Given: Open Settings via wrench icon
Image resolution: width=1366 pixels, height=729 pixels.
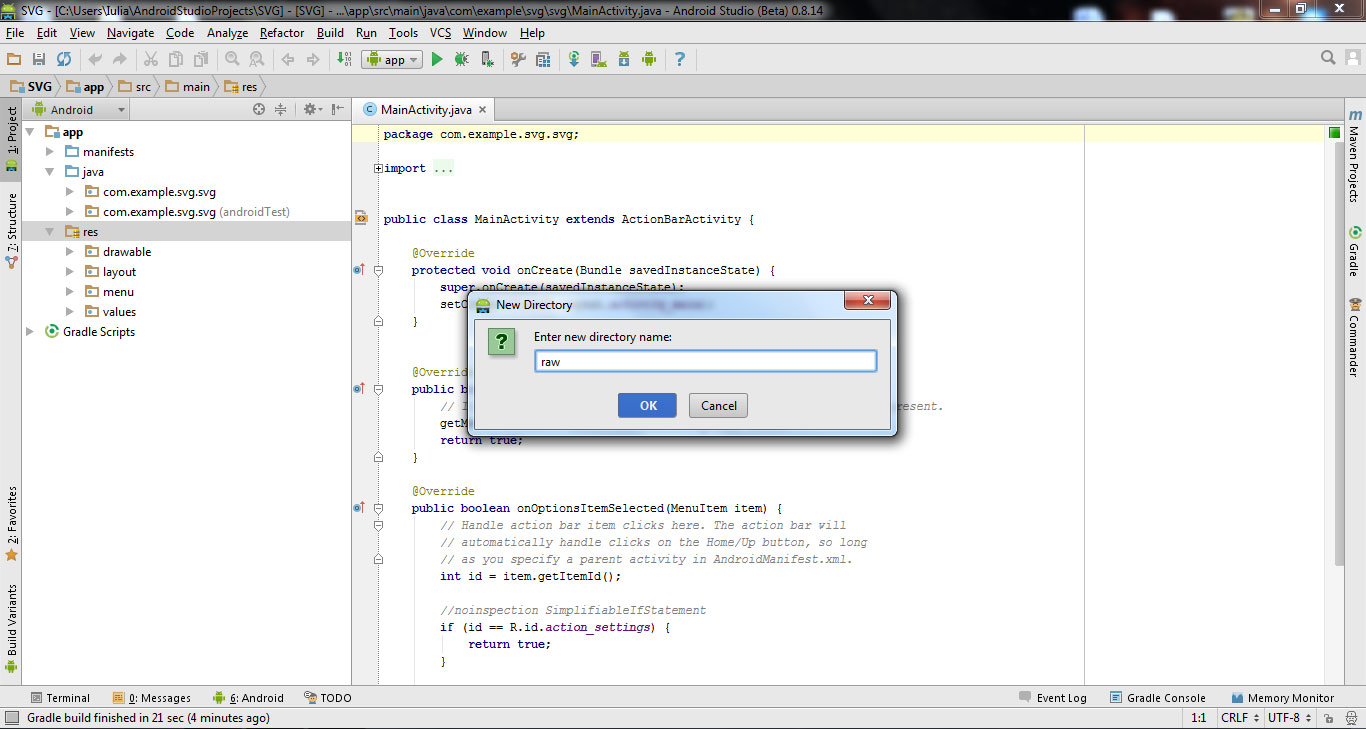Looking at the screenshot, I should pyautogui.click(x=518, y=60).
